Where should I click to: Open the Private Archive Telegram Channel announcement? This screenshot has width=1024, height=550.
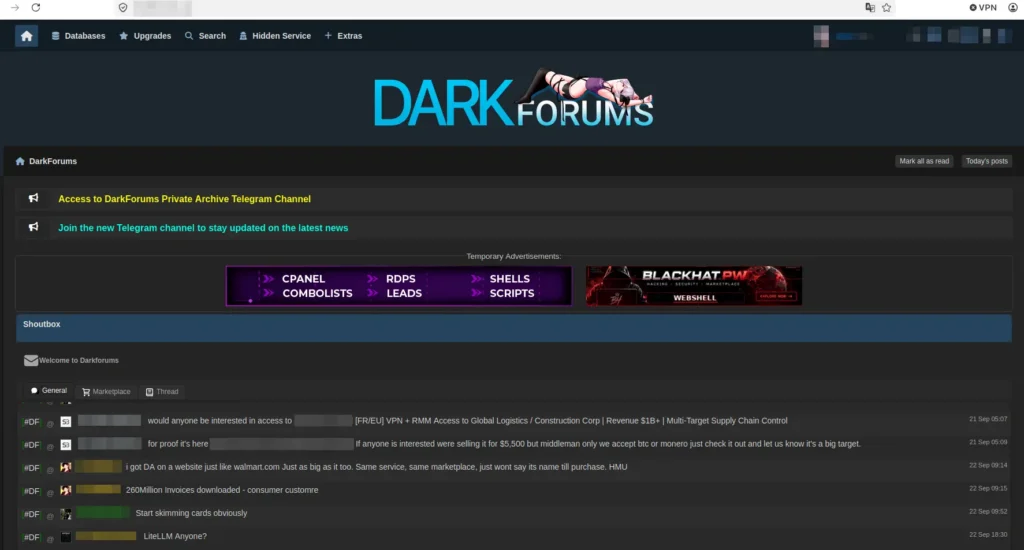click(184, 199)
